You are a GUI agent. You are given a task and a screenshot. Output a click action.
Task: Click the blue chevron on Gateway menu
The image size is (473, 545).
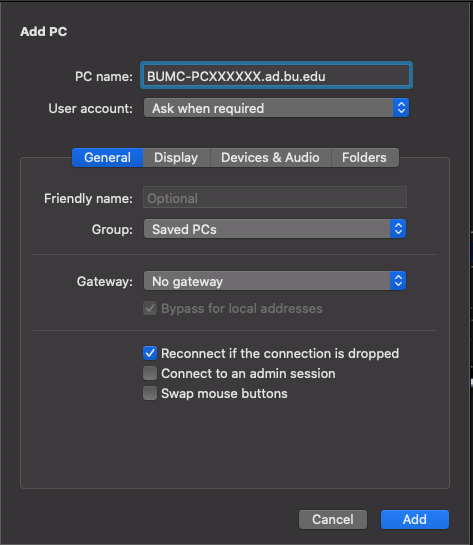[398, 281]
